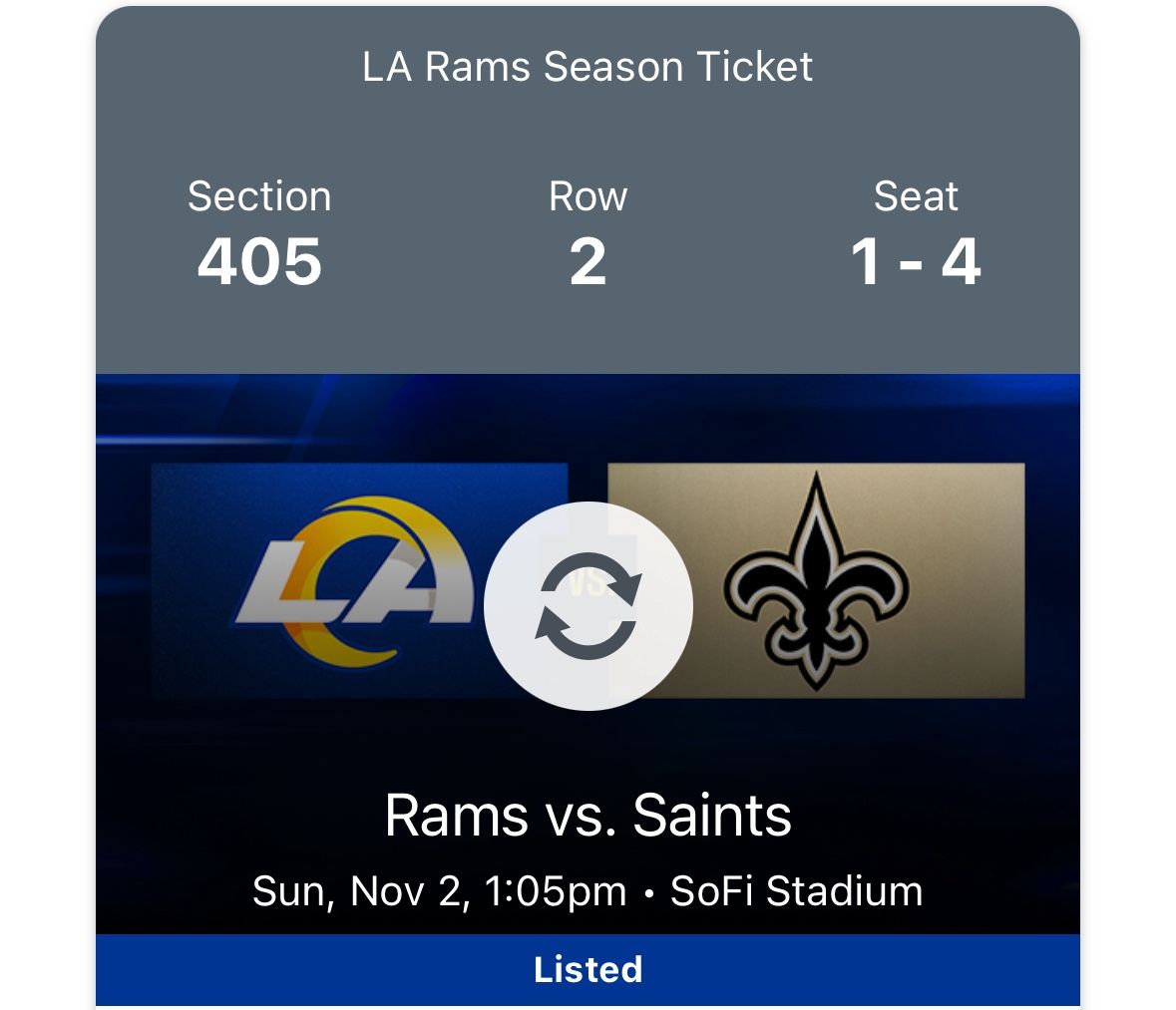Screen dimensions: 1176x1010
Task: Tap the blue Listed progress strip
Action: pyautogui.click(x=588, y=969)
